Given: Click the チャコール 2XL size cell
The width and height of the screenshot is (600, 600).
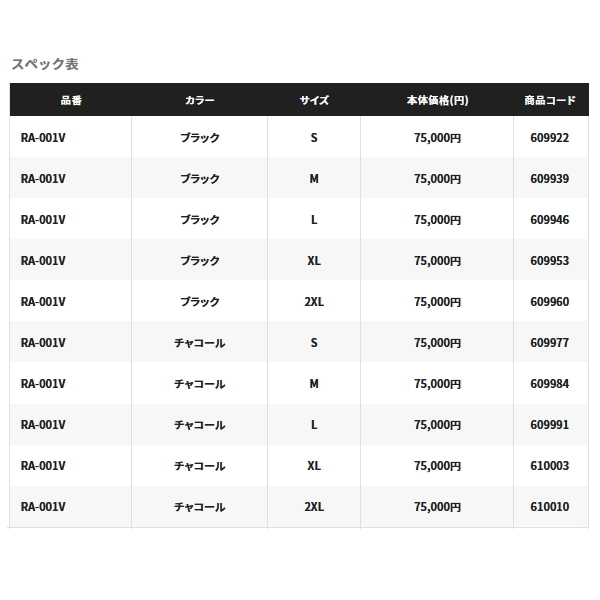Looking at the screenshot, I should (x=314, y=507).
